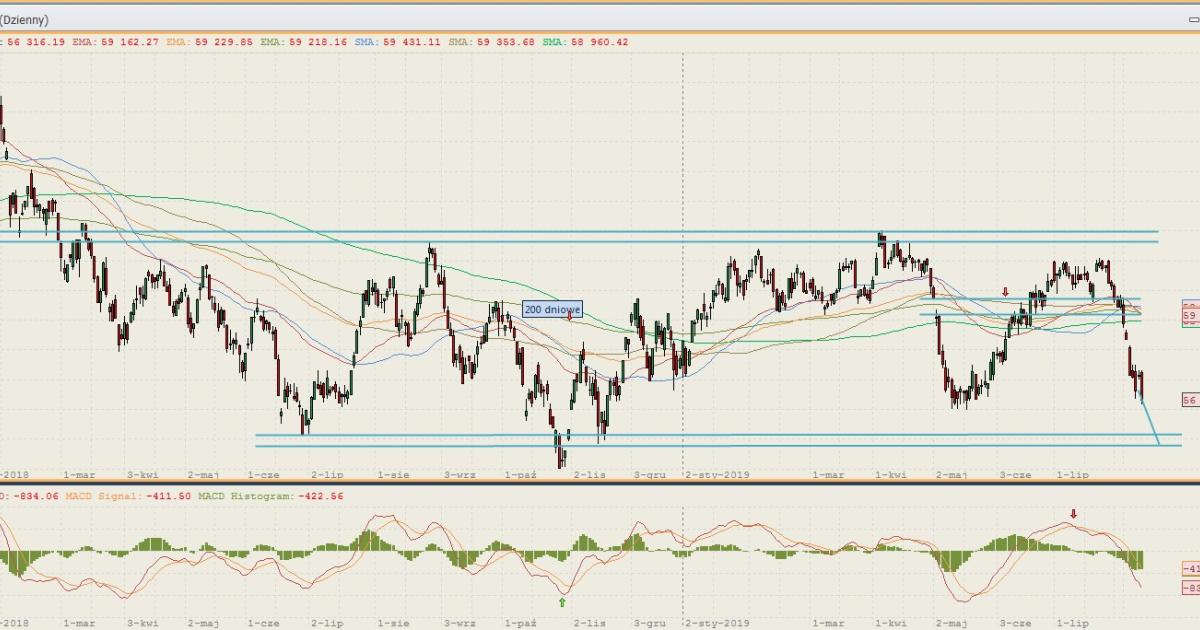Click the divider between price and MACD panels
The width and height of the screenshot is (1200, 630).
[600, 483]
